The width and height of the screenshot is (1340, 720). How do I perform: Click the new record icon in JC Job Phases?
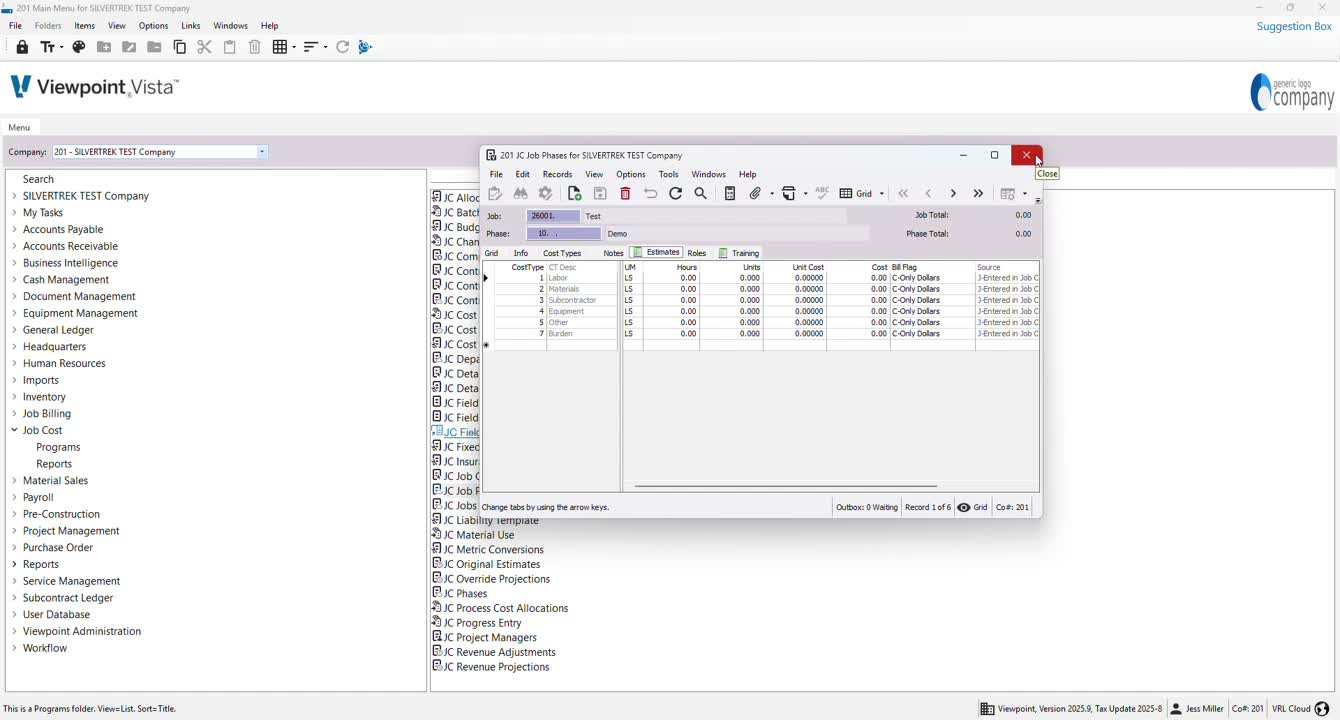click(x=575, y=194)
